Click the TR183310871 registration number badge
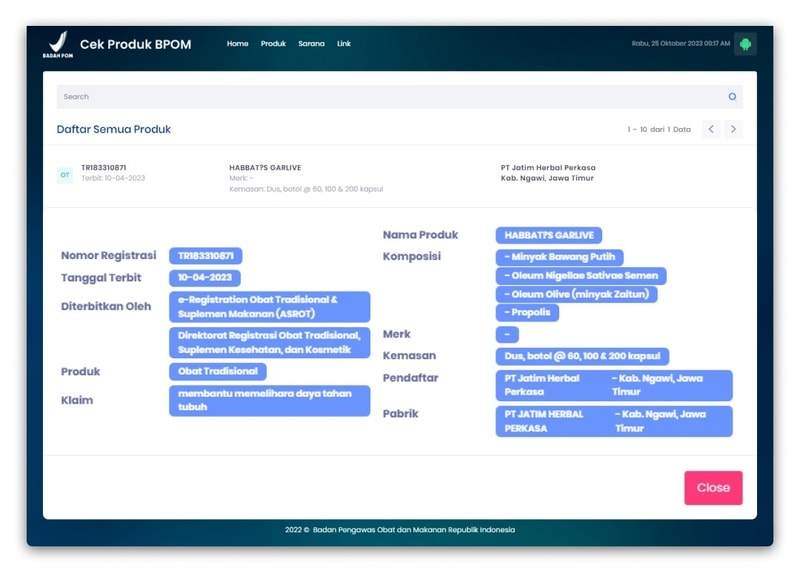The width and height of the screenshot is (800, 573). point(206,256)
